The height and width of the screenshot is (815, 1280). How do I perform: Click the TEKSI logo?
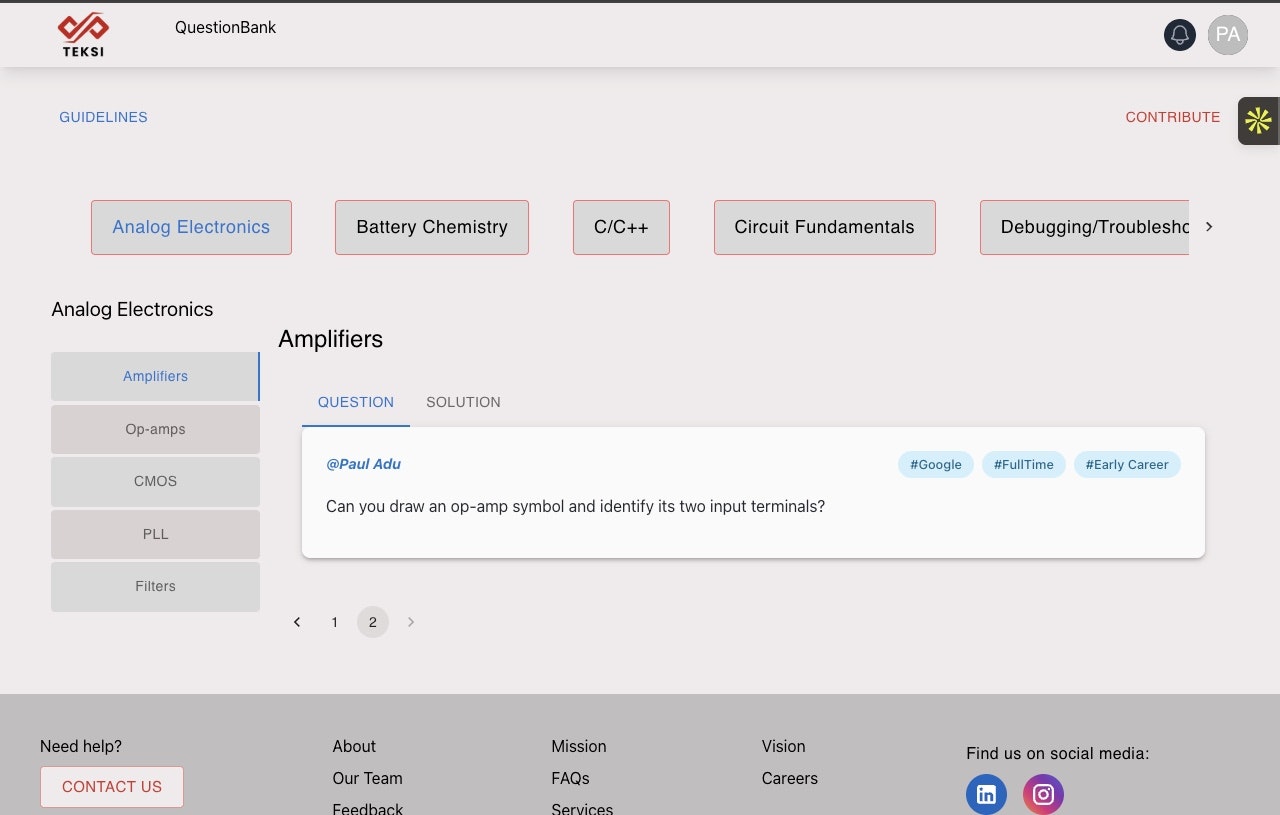pos(83,36)
